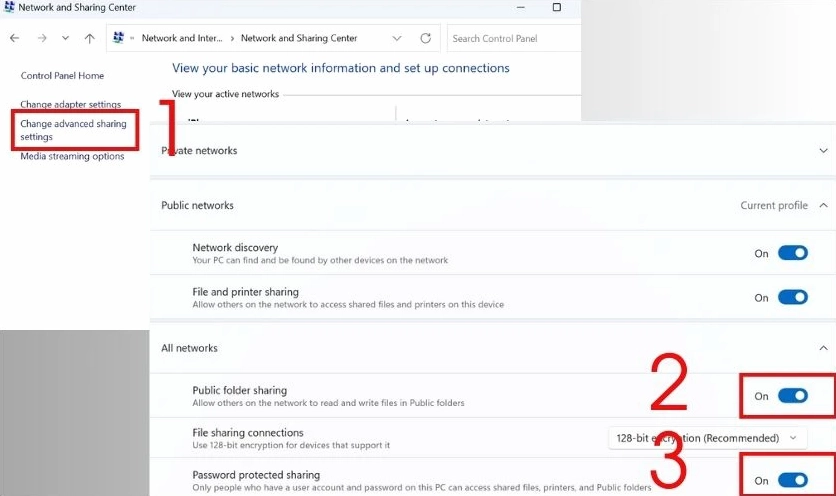Toggle Password protected sharing switch
The width and height of the screenshot is (836, 496).
tap(793, 481)
